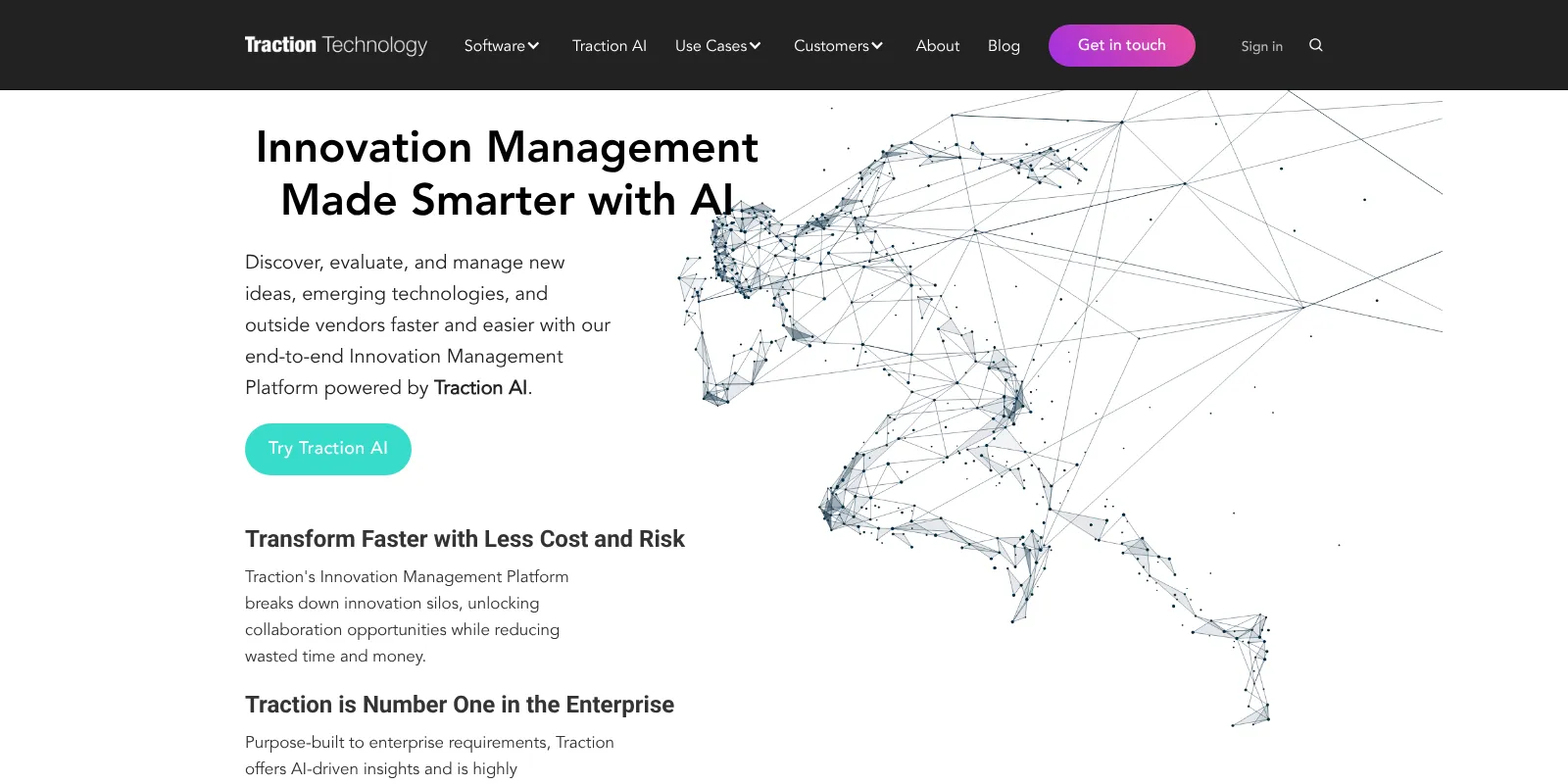Click the Traction is Number One heading

coord(460,705)
